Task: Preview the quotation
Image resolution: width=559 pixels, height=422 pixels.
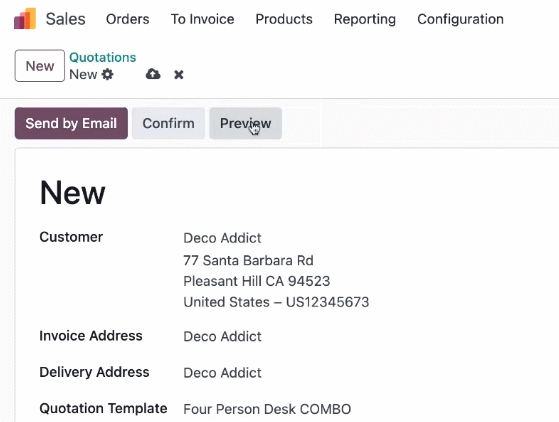Action: tap(246, 123)
